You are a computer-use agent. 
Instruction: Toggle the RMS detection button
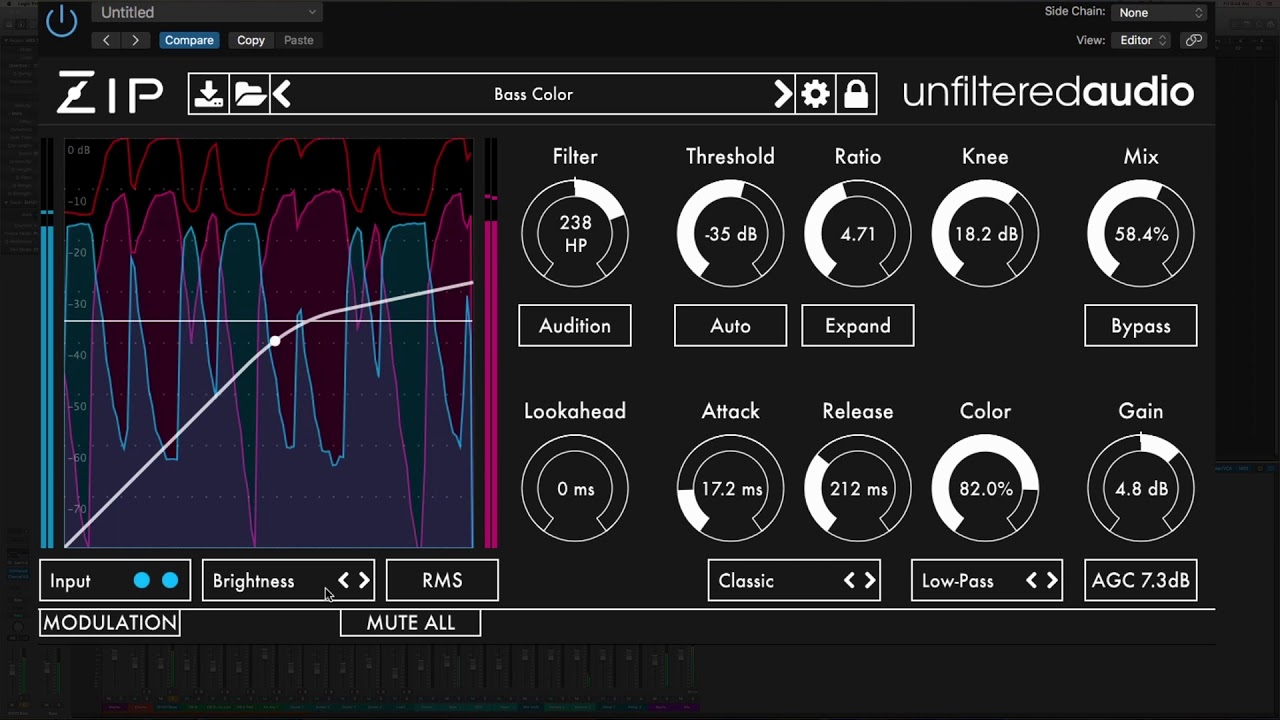[442, 581]
